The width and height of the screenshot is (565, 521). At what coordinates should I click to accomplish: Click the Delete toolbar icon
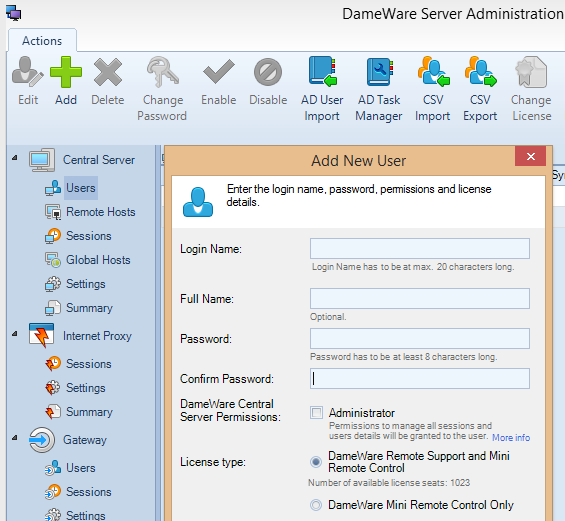pyautogui.click(x=108, y=72)
